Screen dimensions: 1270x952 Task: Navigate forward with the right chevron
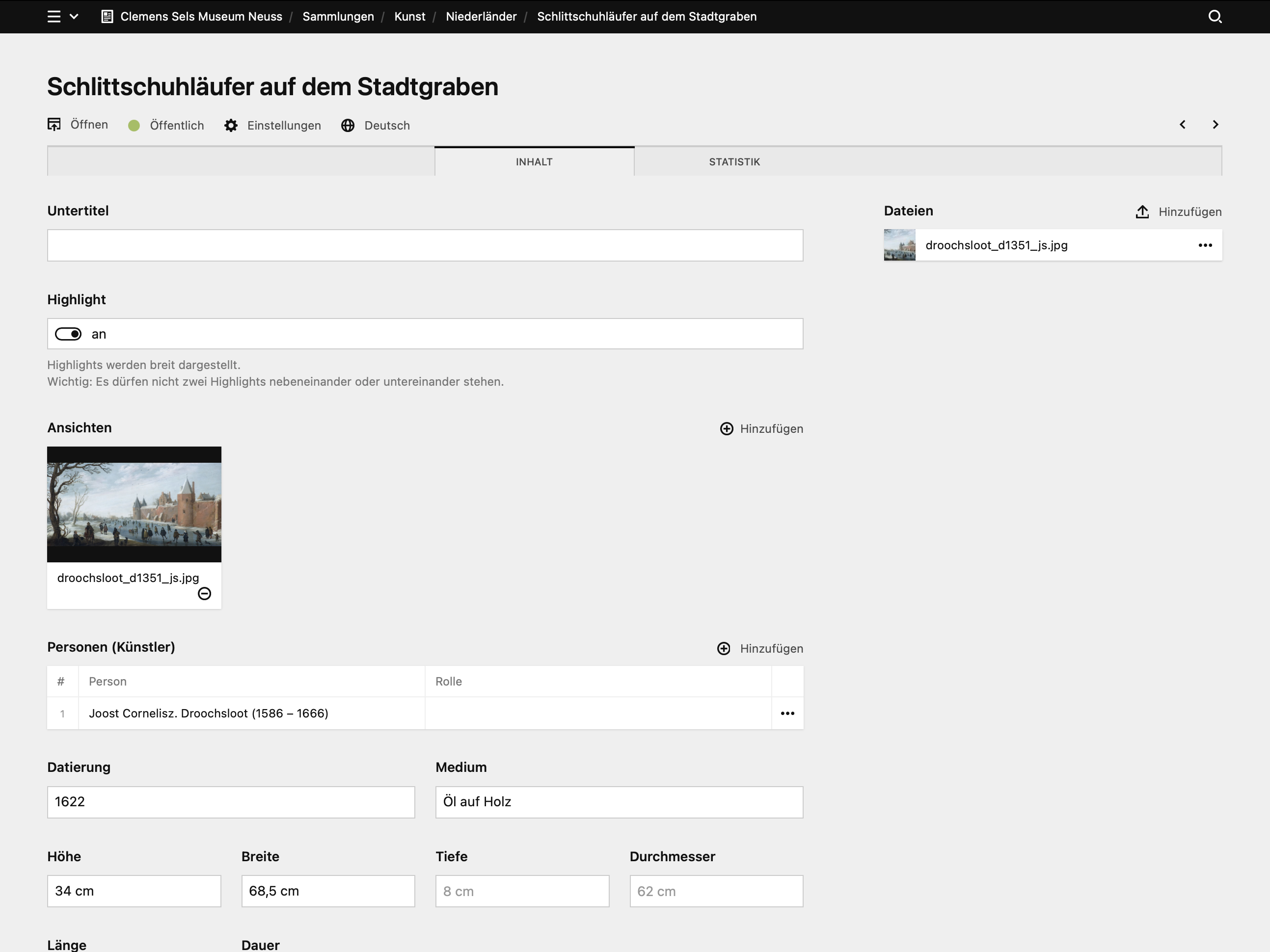click(x=1216, y=124)
